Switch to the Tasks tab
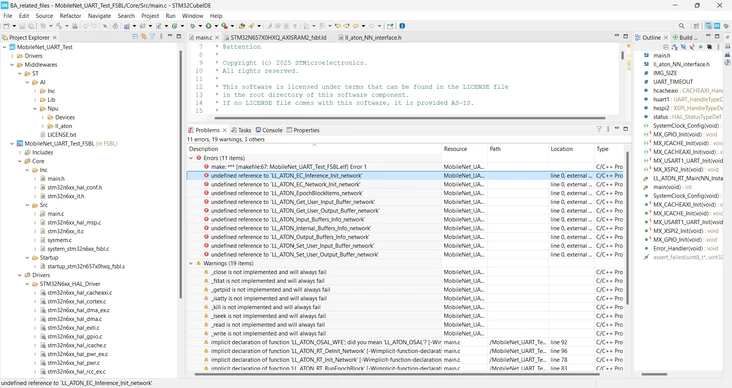The height and width of the screenshot is (388, 732). 241,130
